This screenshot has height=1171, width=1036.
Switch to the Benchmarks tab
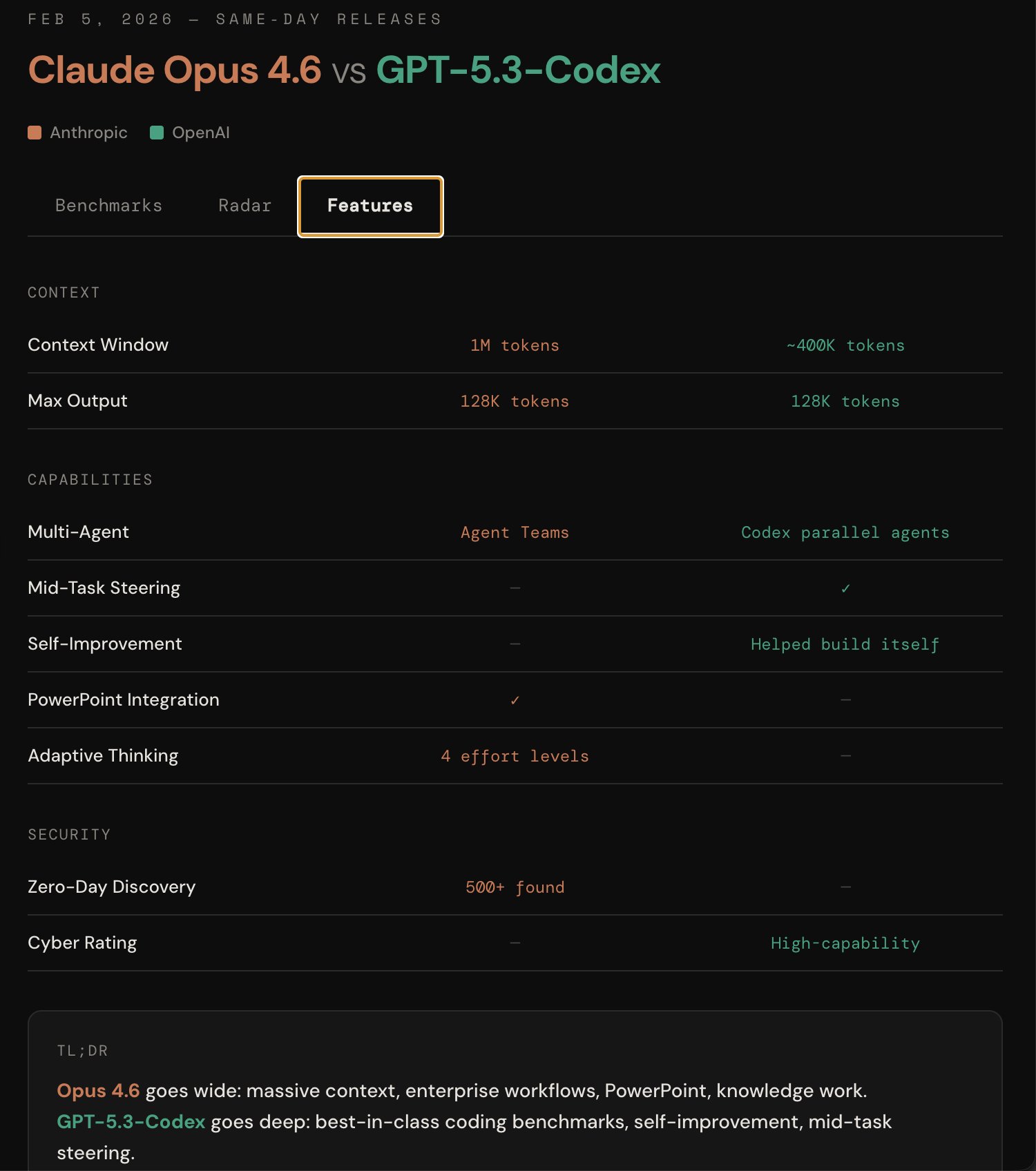point(108,205)
